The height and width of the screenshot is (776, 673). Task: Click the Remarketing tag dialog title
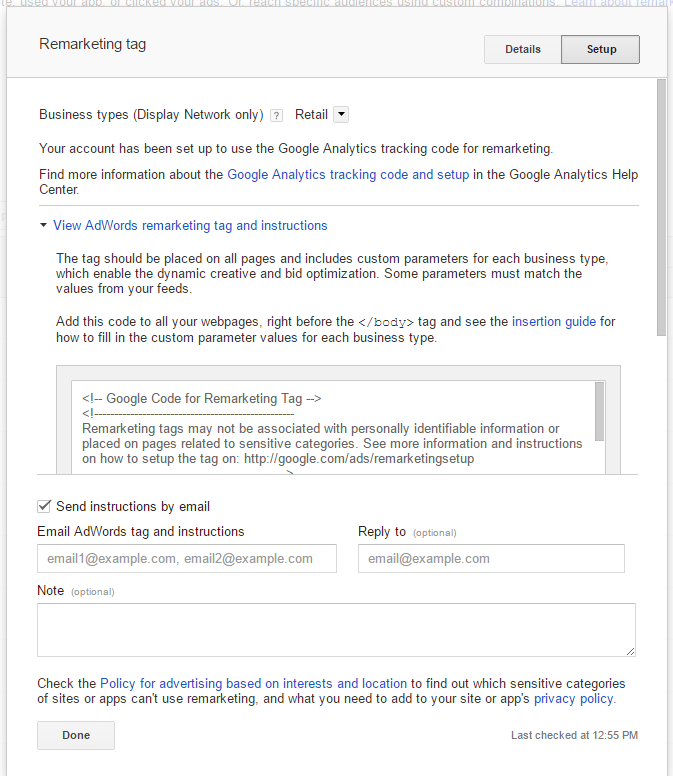(x=93, y=44)
